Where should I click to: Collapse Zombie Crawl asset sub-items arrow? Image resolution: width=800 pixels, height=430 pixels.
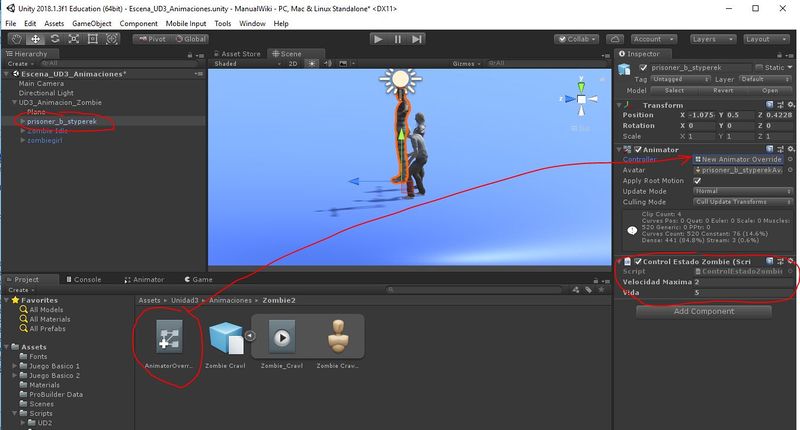(x=250, y=336)
